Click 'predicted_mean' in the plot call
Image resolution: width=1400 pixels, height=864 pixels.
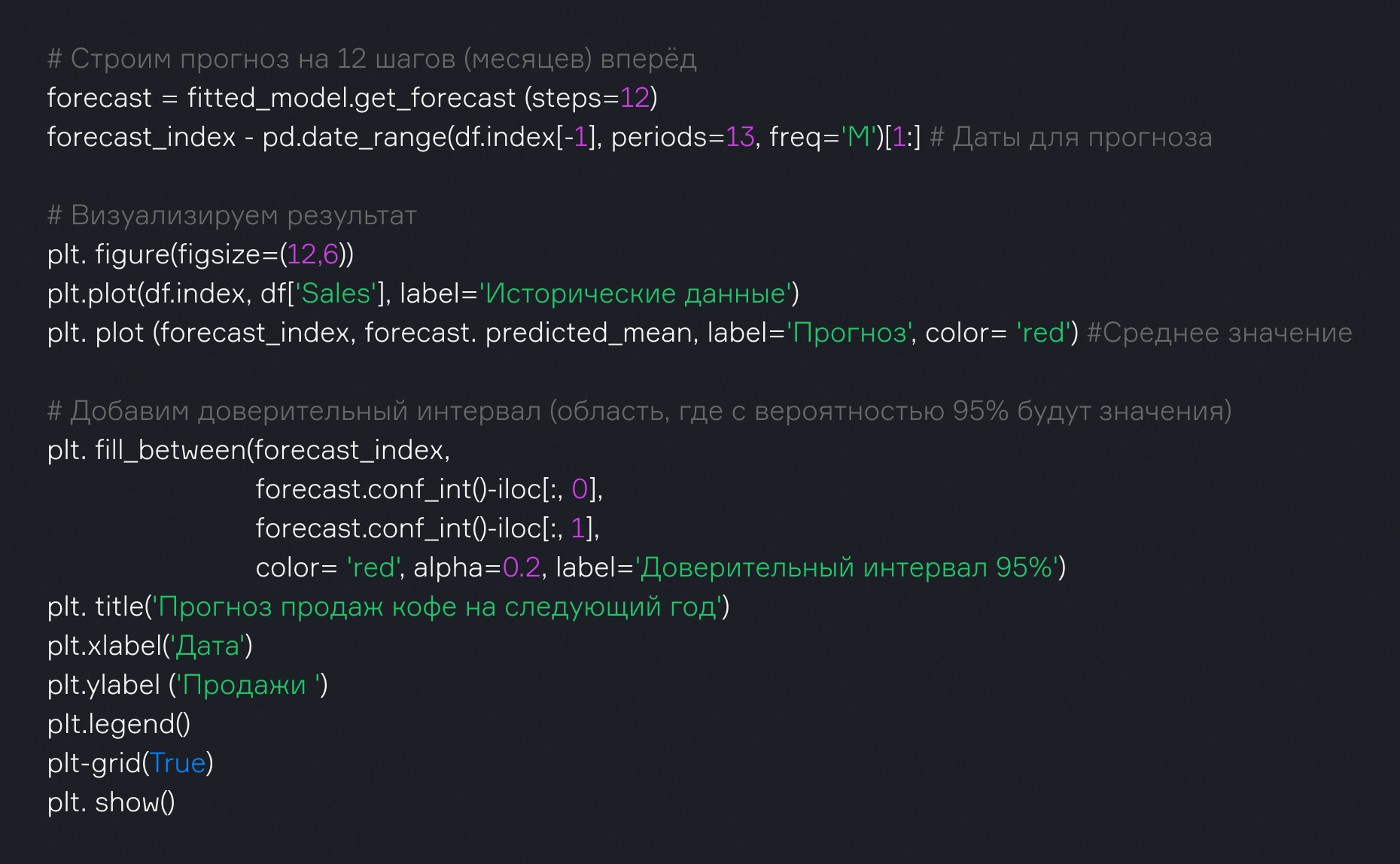[x=589, y=333]
